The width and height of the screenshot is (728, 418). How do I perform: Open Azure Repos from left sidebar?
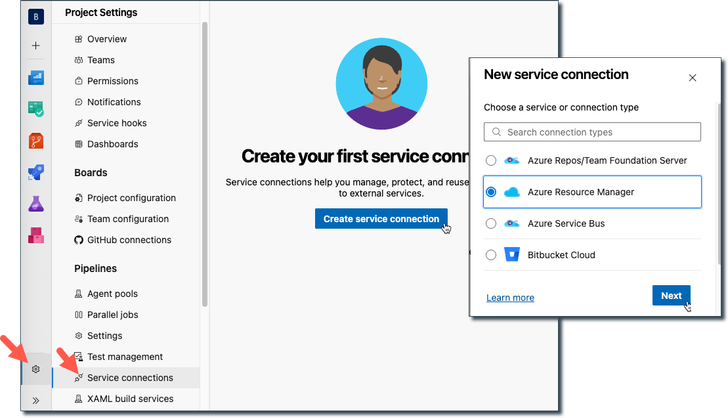[x=36, y=141]
